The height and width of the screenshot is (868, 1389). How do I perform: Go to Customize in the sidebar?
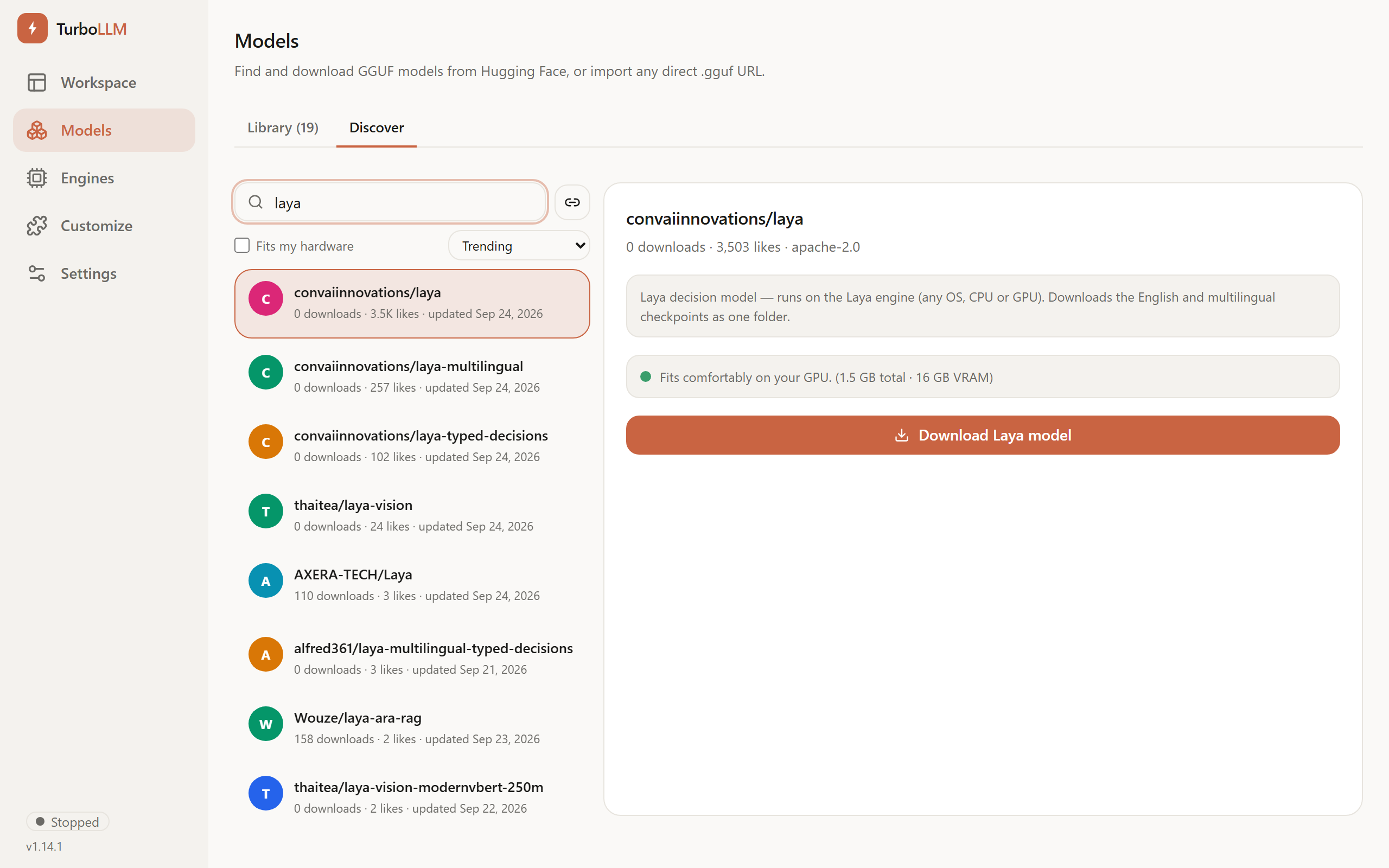pyautogui.click(x=104, y=226)
